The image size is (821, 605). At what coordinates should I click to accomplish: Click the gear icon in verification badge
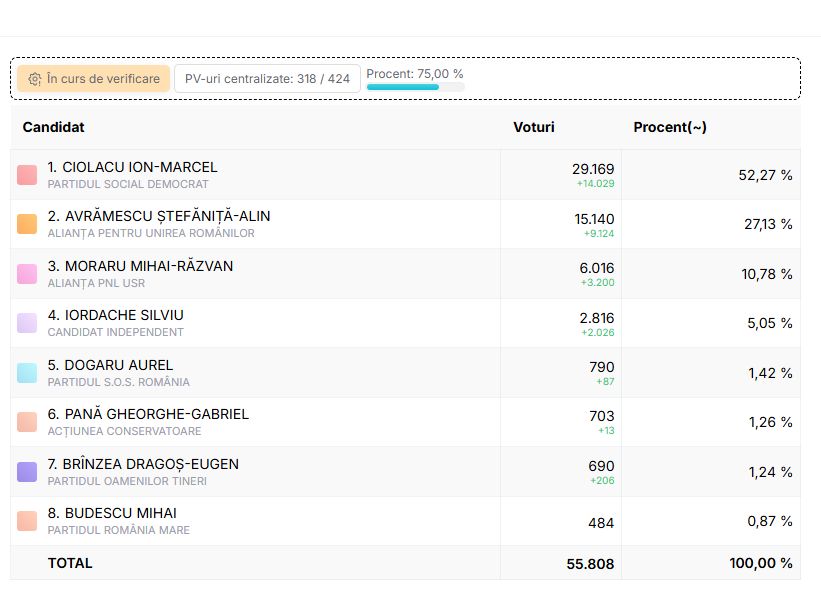click(x=35, y=79)
